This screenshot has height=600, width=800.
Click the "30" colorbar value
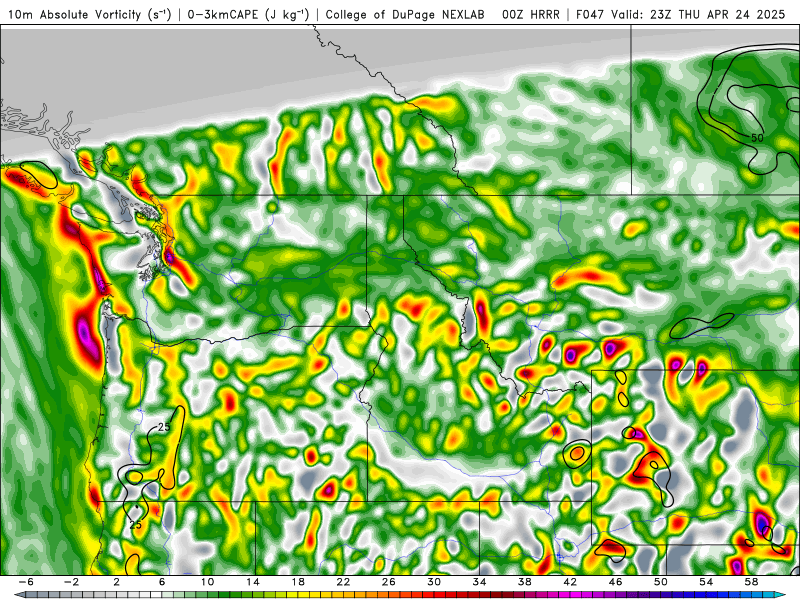[x=434, y=582]
